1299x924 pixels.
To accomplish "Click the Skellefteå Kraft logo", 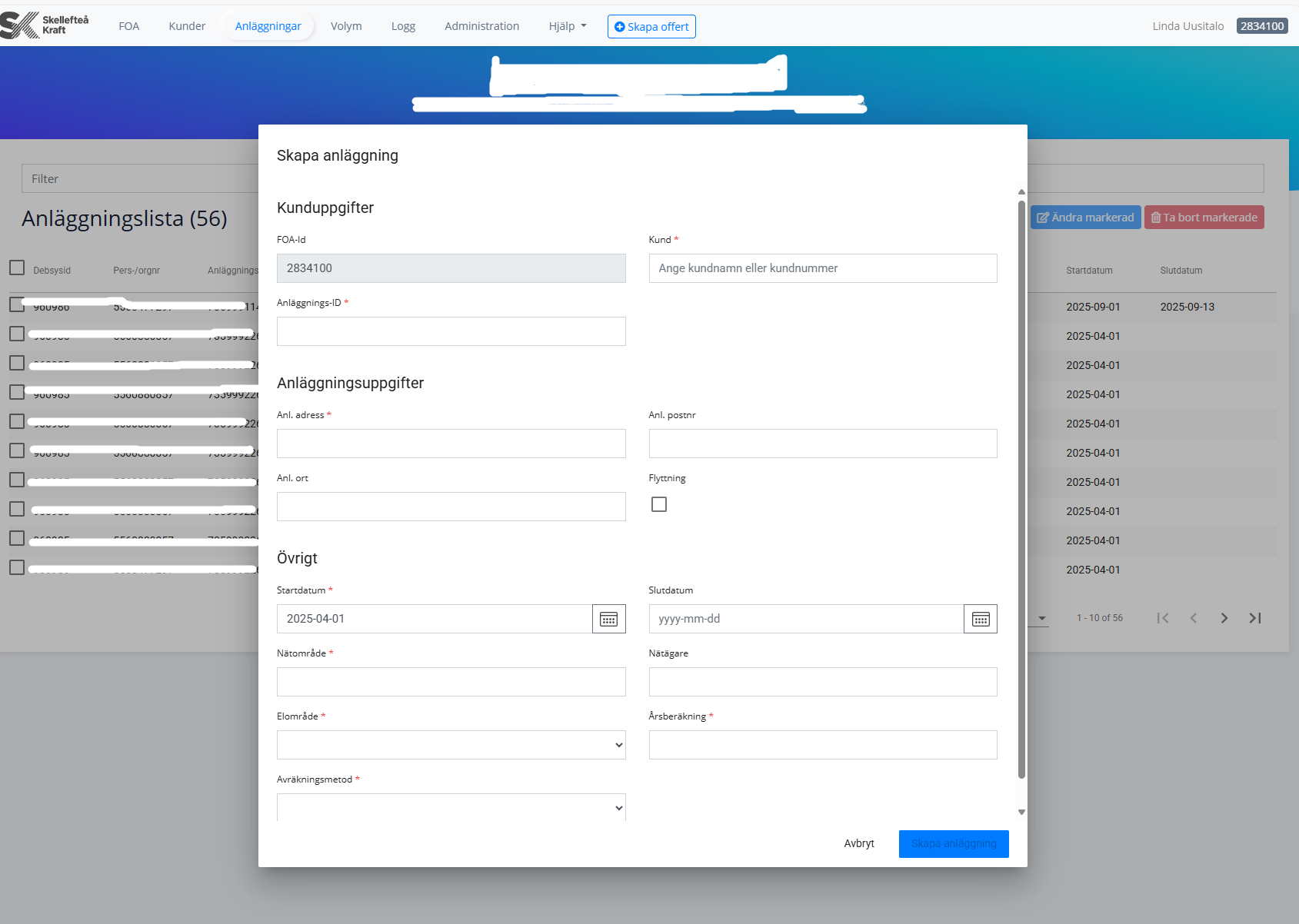I will [x=45, y=25].
